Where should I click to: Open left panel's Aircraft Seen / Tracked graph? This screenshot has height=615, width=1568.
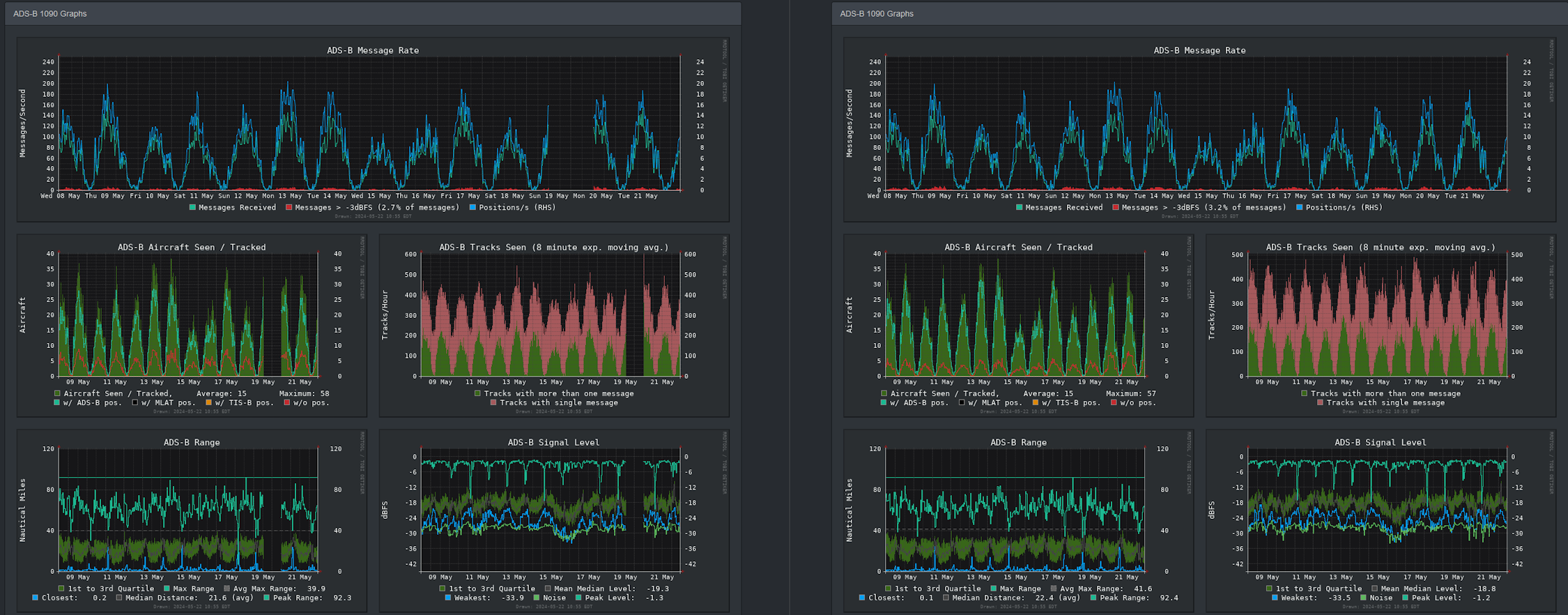[192, 326]
